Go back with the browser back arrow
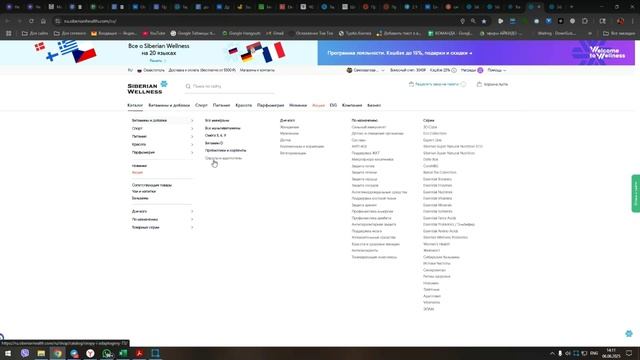640x360 pixels. [x=7, y=21]
